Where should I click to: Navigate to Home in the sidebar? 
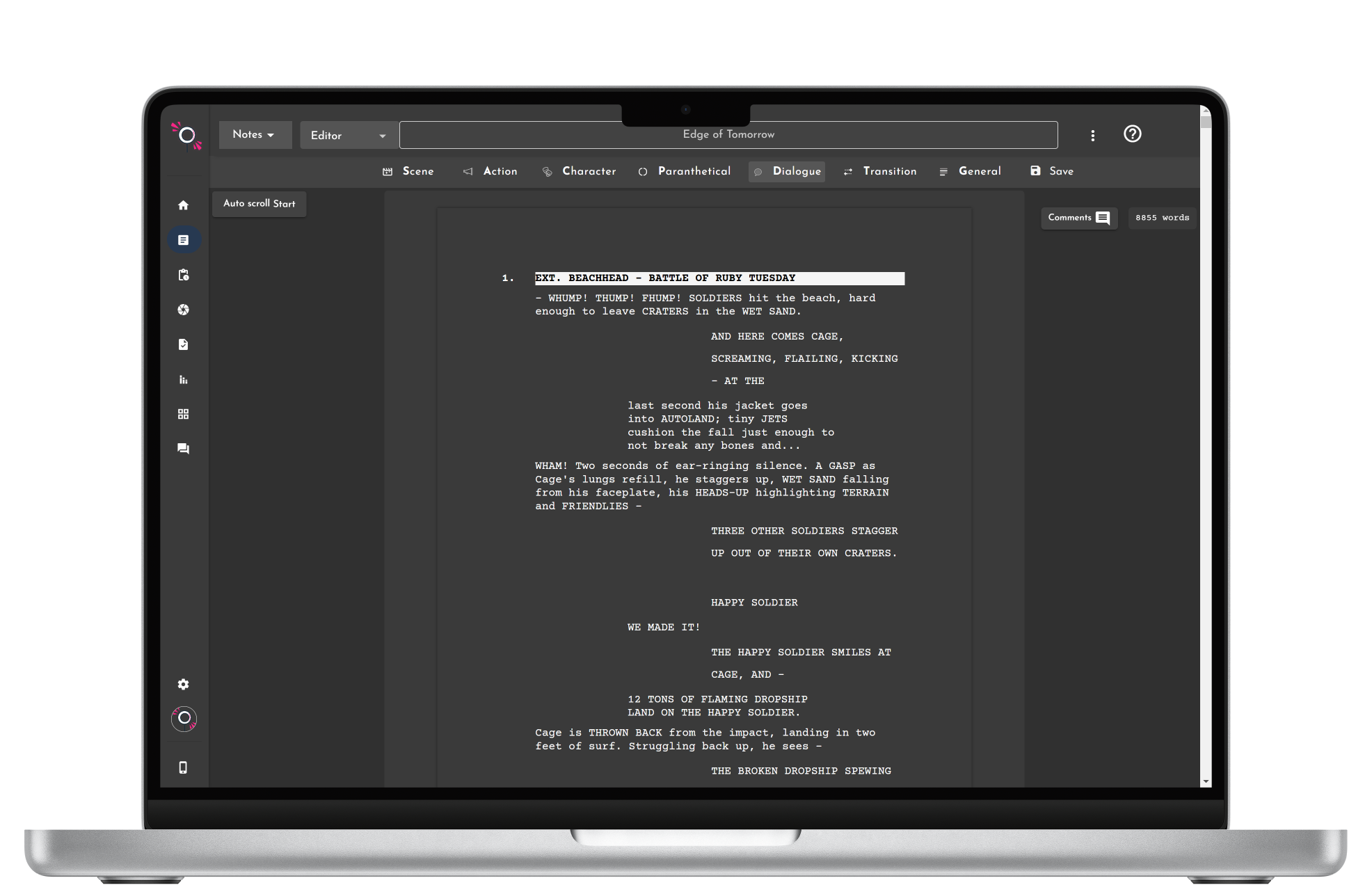pyautogui.click(x=184, y=205)
